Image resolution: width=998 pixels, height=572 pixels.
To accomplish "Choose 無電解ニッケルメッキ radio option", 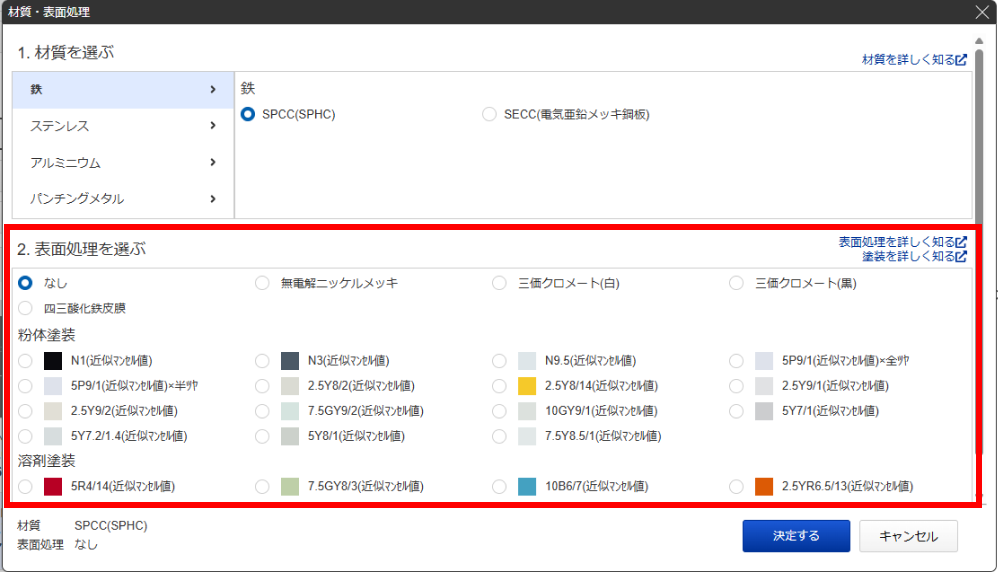I will (x=262, y=283).
